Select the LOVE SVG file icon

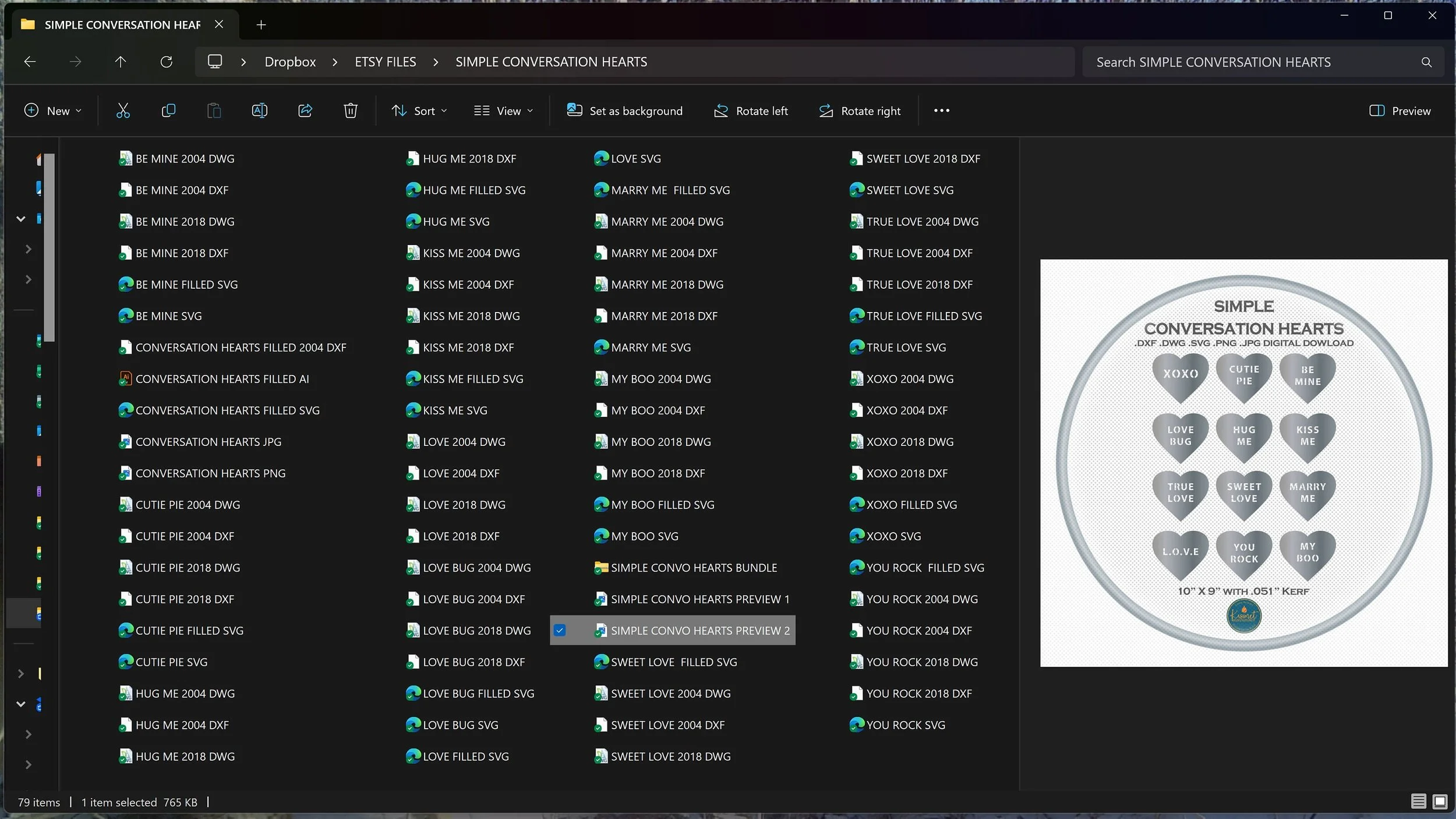tap(601, 159)
